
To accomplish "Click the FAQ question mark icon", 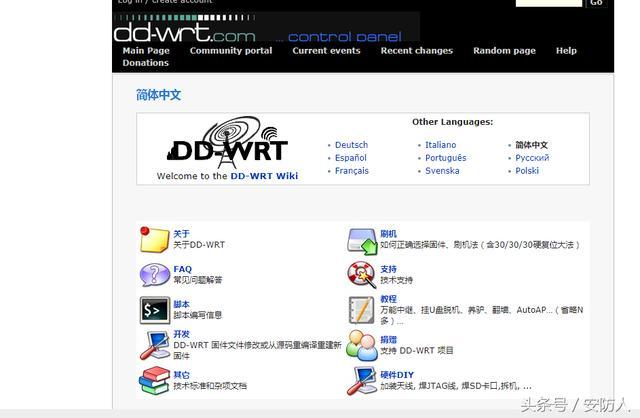I will coord(154,275).
